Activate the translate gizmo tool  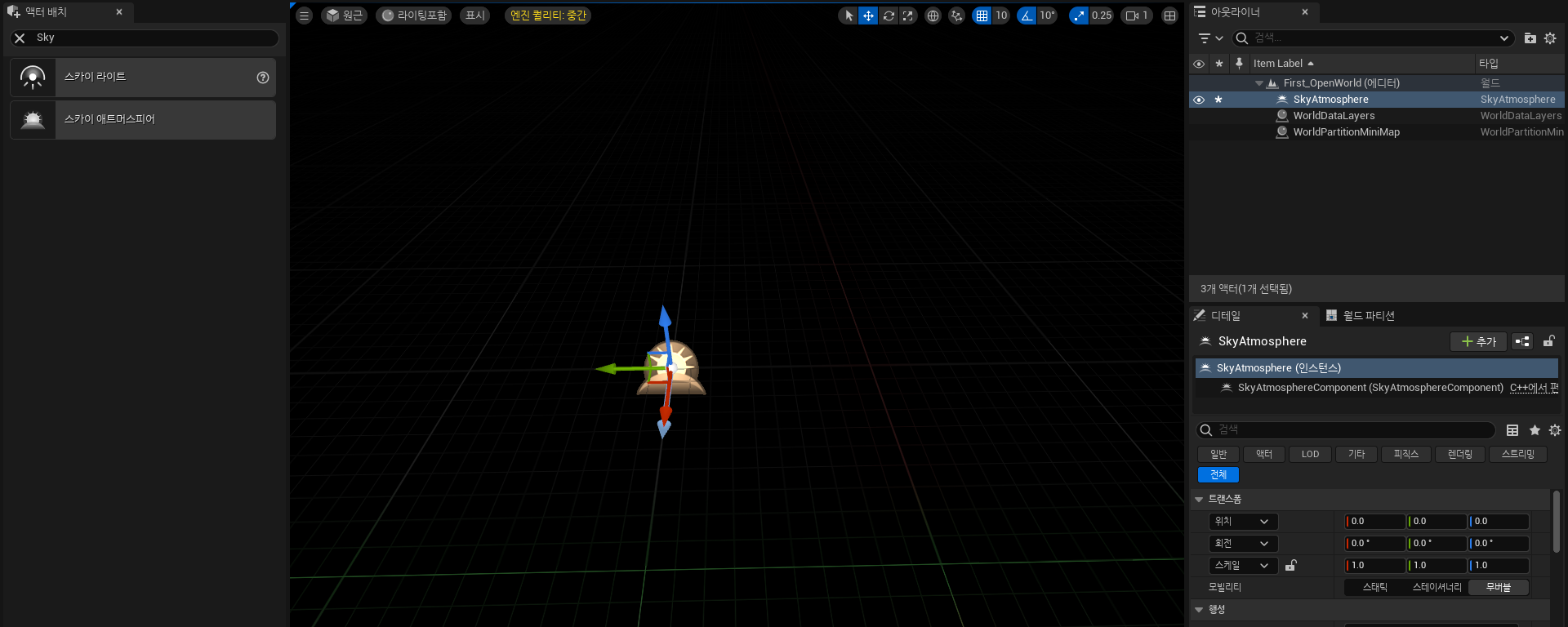click(868, 16)
